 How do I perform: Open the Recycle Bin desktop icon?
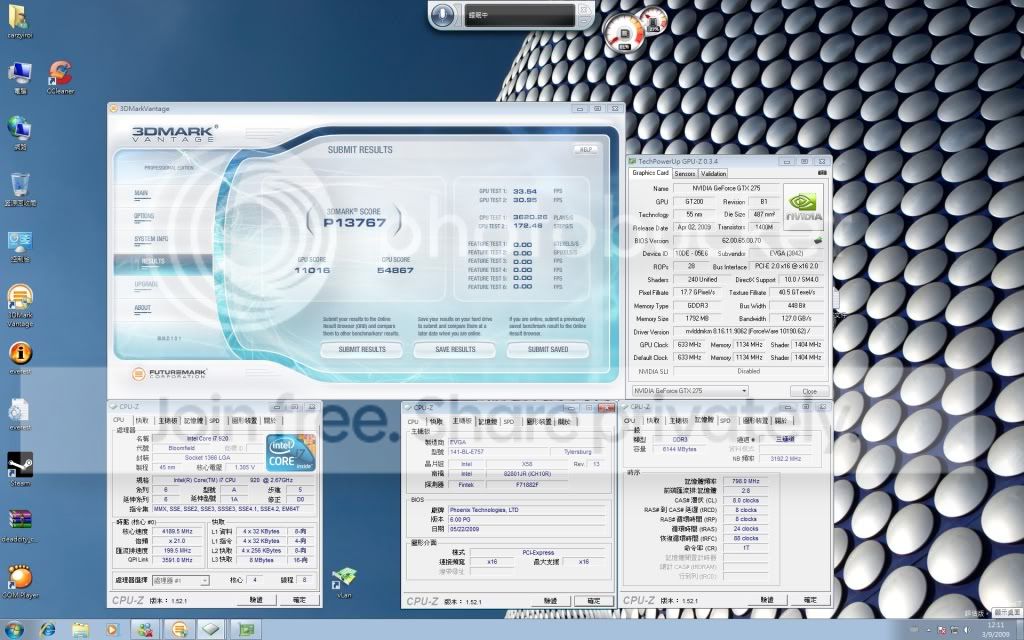(x=19, y=185)
